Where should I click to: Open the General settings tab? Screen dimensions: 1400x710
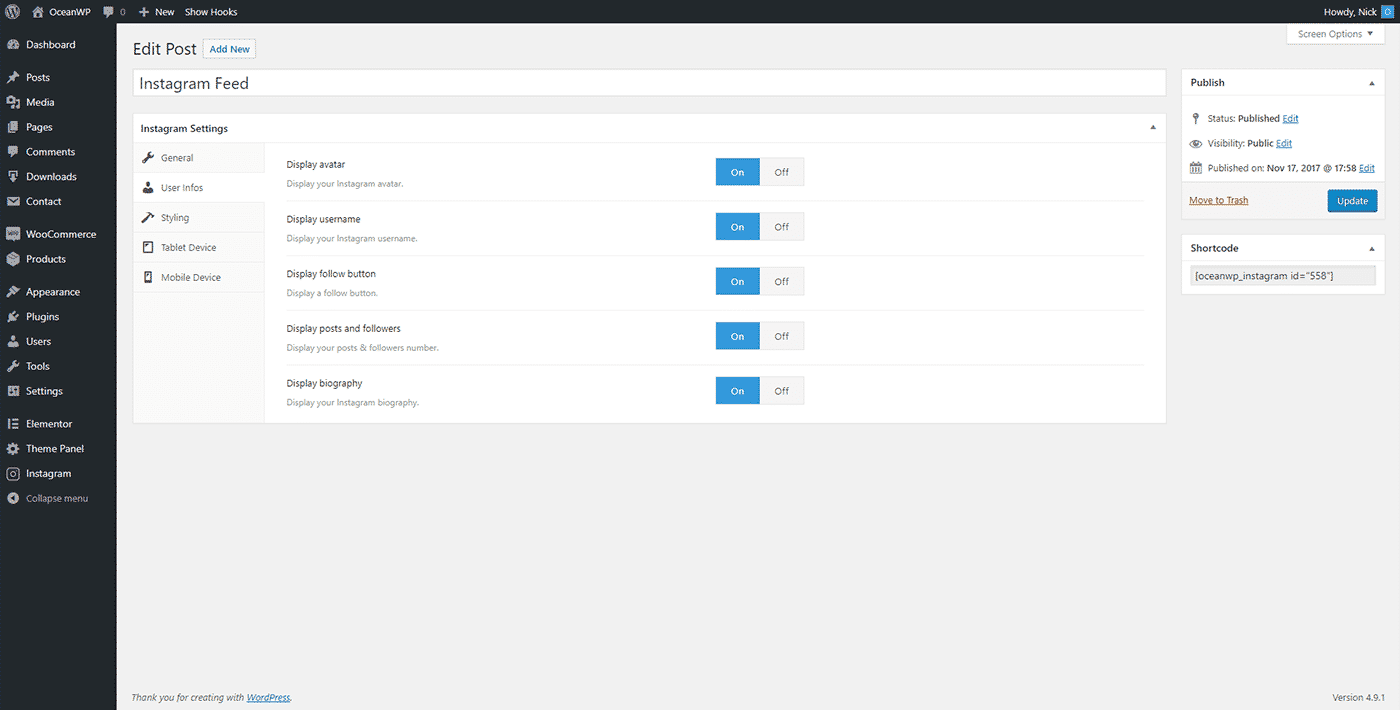[199, 158]
